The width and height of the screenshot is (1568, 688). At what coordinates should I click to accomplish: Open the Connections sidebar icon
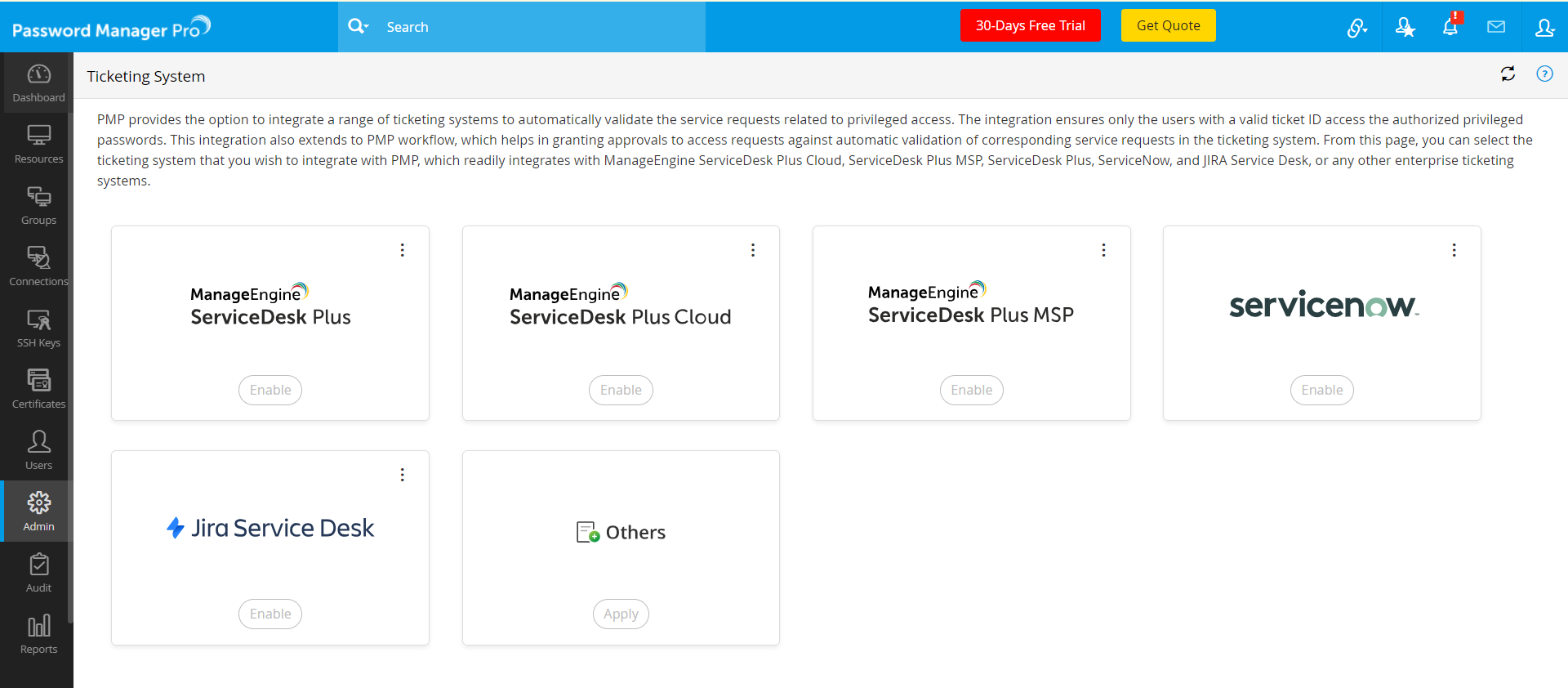[38, 267]
